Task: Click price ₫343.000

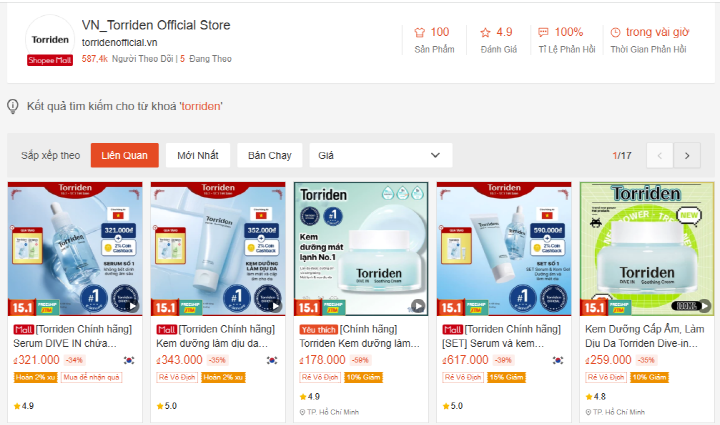Action: (x=179, y=360)
